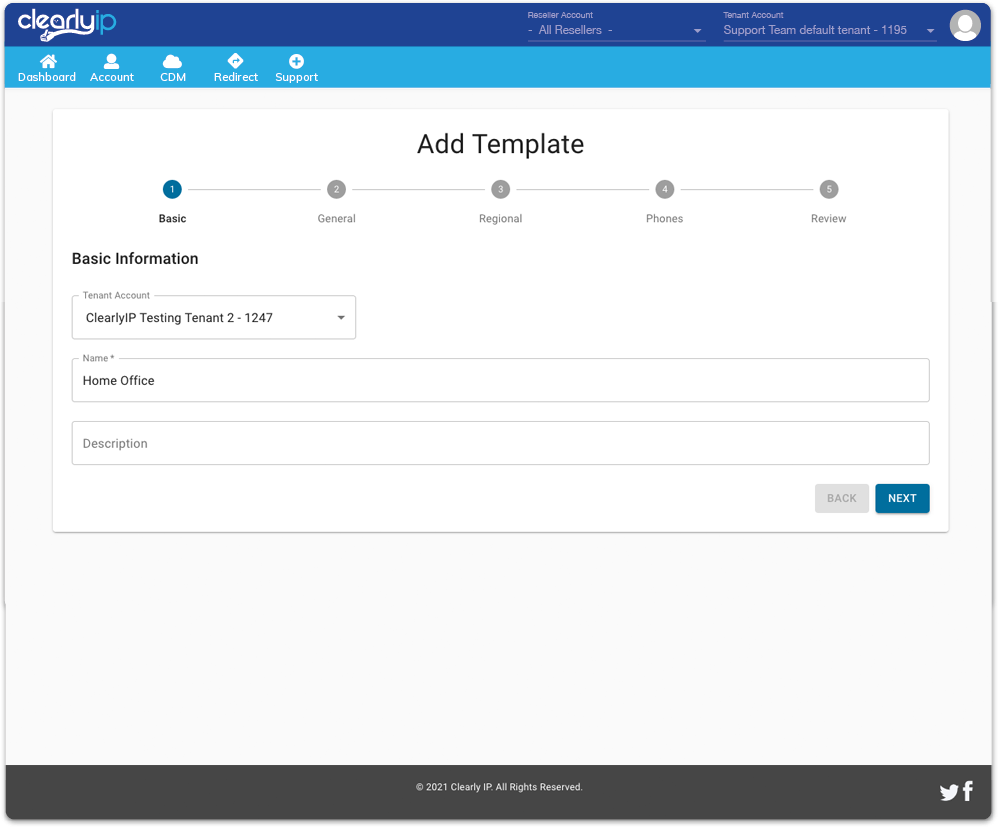This screenshot has width=1000, height=834.
Task: Expand the Reseller Account dropdown
Action: 616,30
